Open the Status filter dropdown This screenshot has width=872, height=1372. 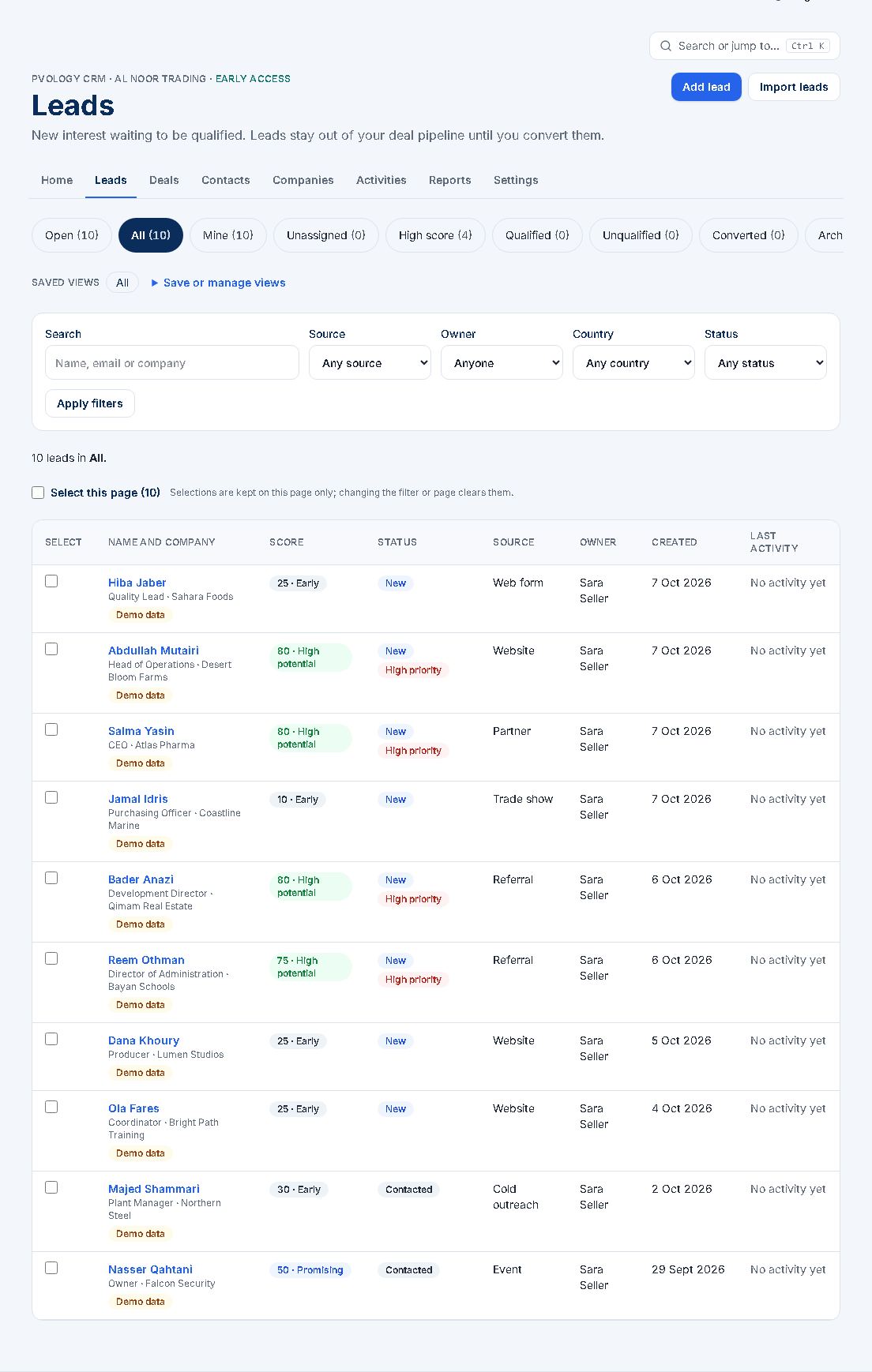(765, 362)
